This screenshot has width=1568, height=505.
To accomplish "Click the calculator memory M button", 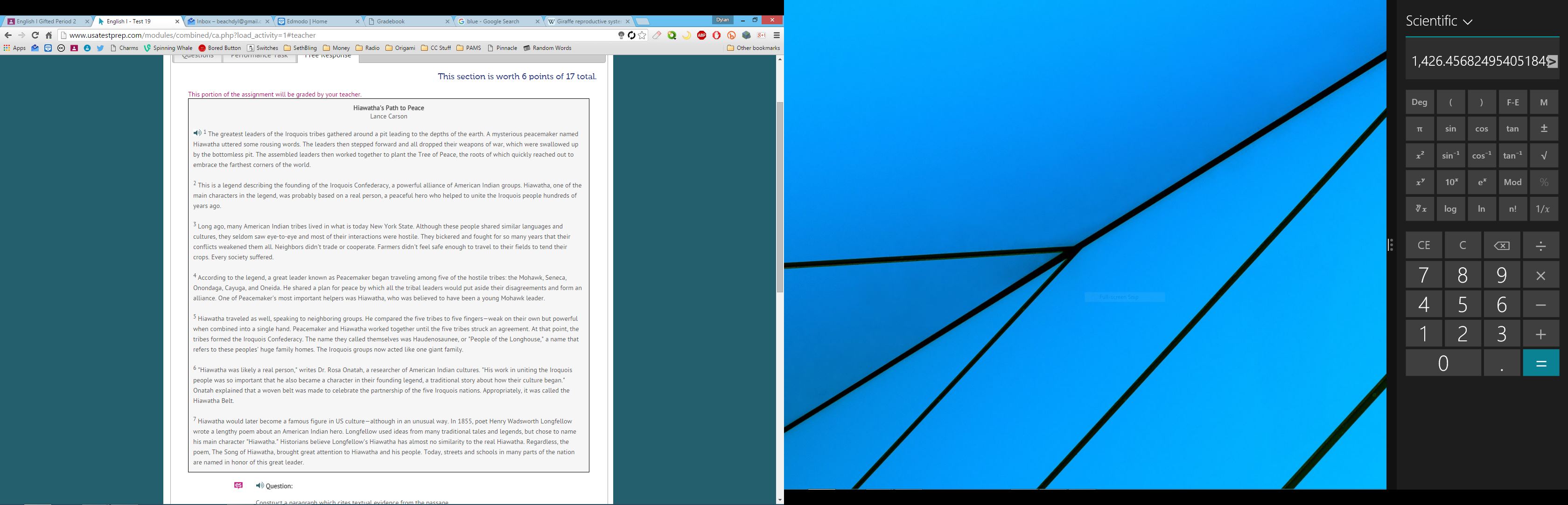I will pos(1544,102).
